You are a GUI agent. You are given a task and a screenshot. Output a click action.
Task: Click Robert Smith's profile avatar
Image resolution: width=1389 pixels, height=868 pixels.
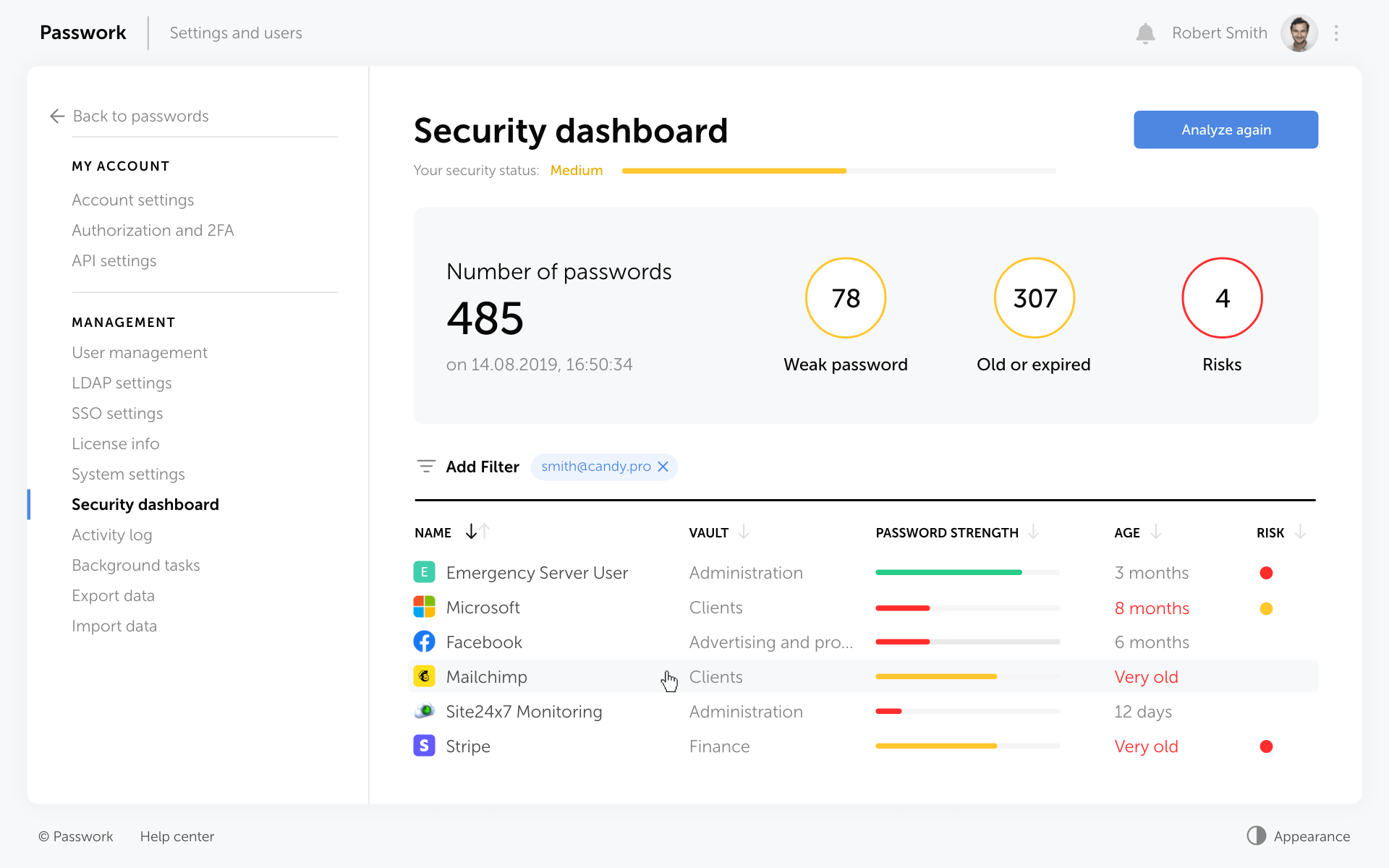coord(1299,33)
